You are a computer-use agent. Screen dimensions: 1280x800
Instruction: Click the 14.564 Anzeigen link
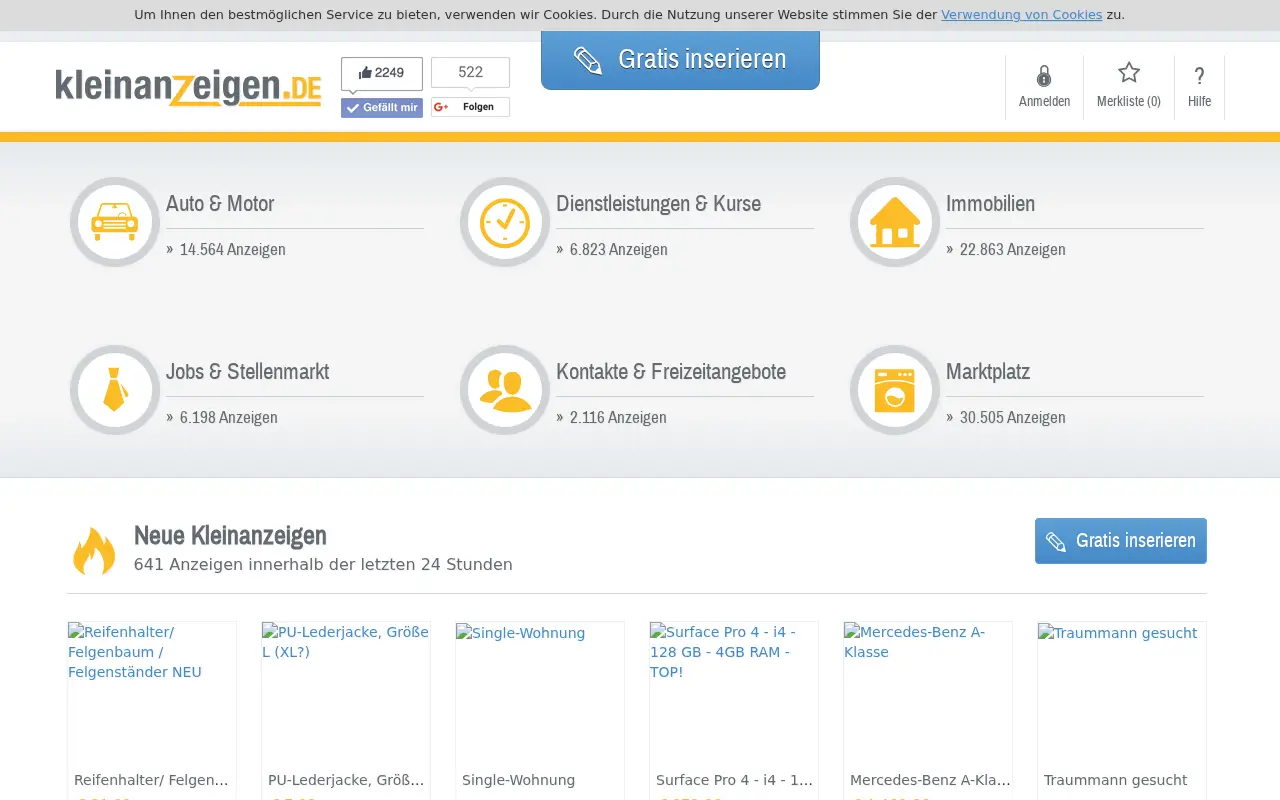(232, 249)
